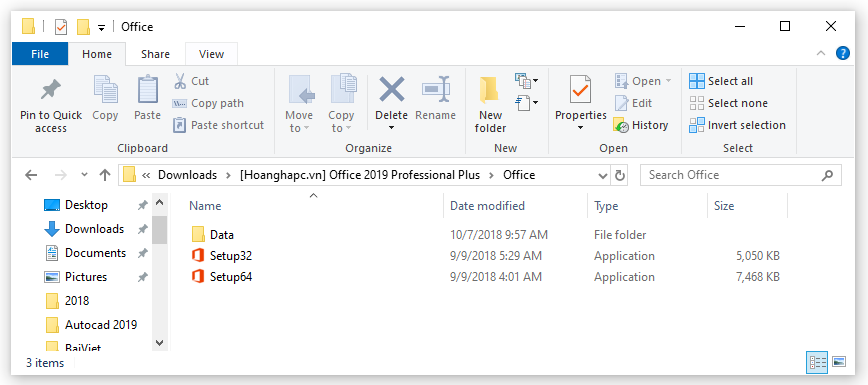Click the Edit command in ribbon
Screen dimensions: 868x385
(x=634, y=103)
